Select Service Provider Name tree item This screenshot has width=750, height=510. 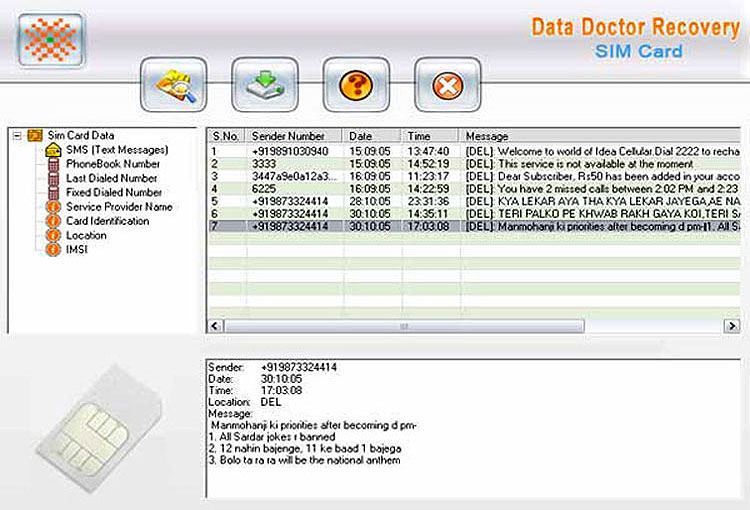[x=119, y=207]
